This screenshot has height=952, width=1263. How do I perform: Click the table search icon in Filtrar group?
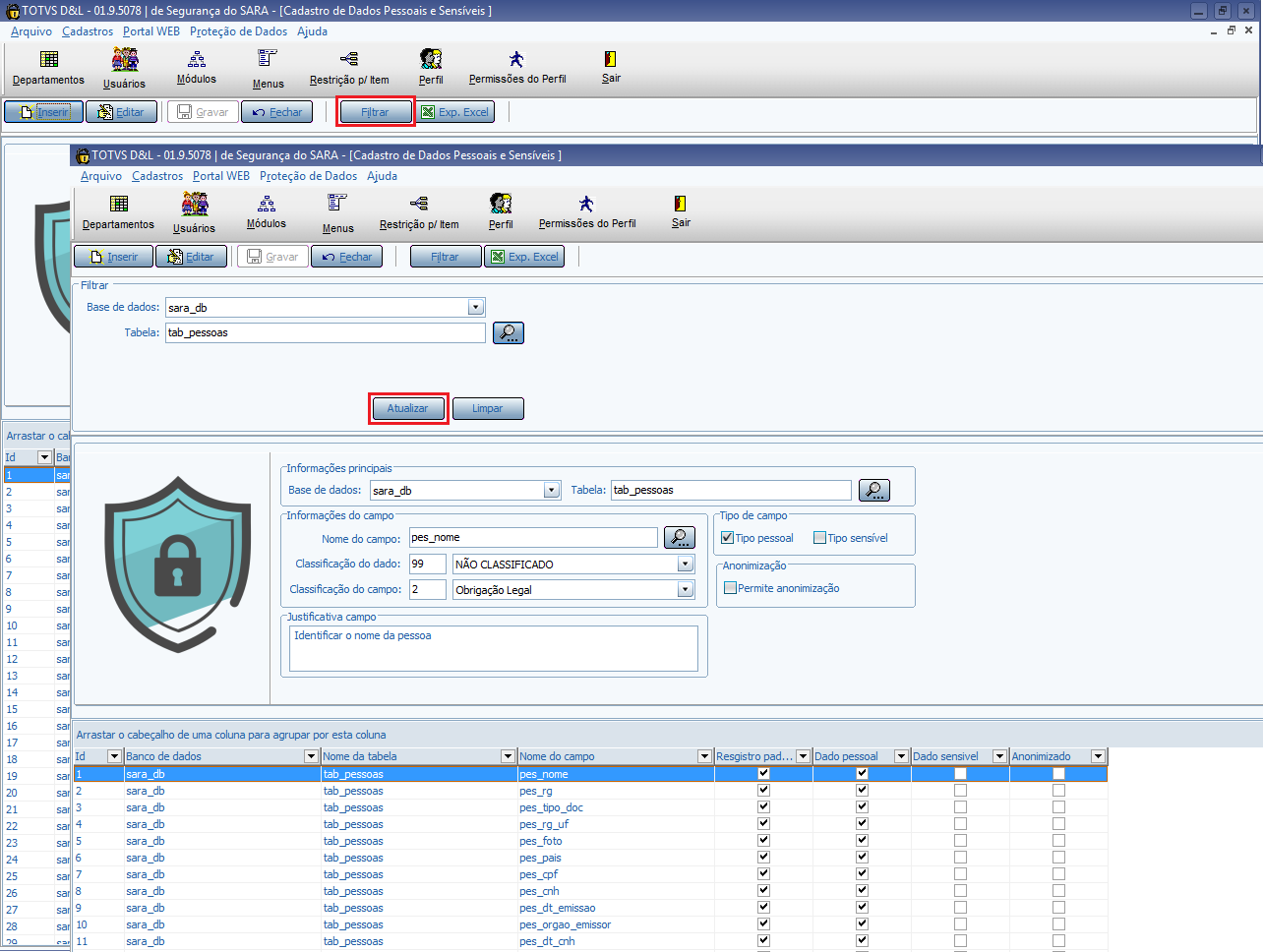click(x=509, y=333)
